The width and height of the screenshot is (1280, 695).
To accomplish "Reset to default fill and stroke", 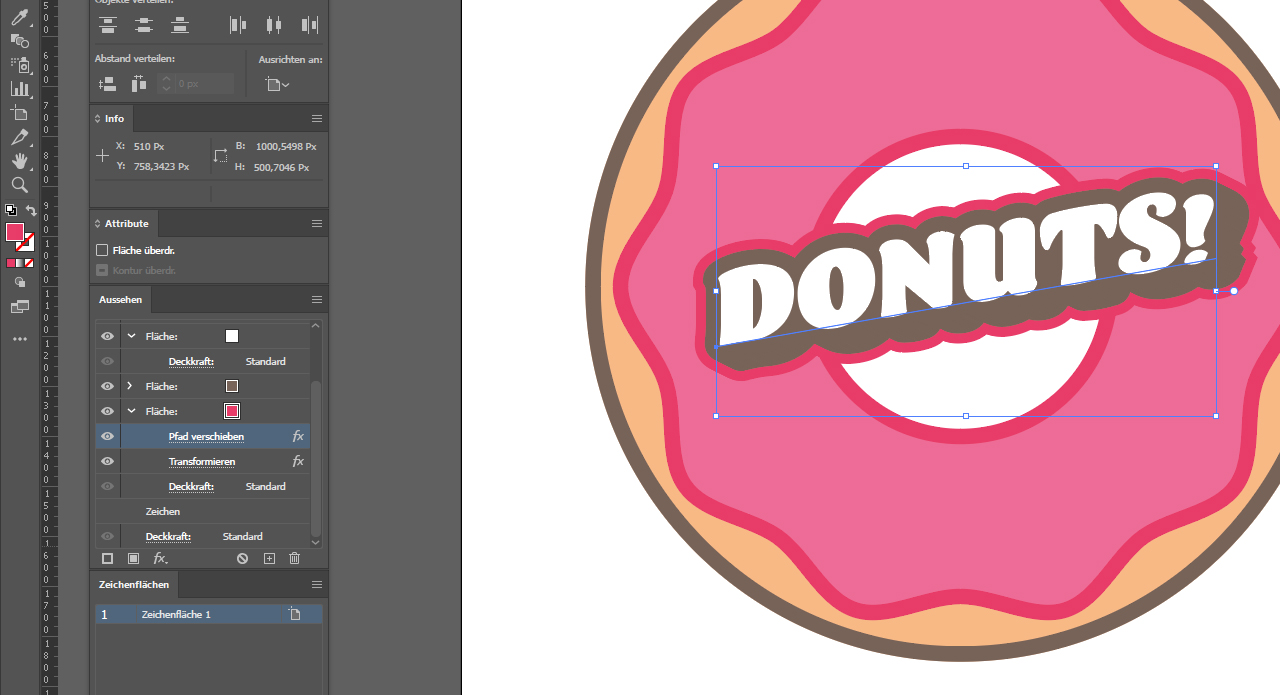I will pyautogui.click(x=10, y=210).
